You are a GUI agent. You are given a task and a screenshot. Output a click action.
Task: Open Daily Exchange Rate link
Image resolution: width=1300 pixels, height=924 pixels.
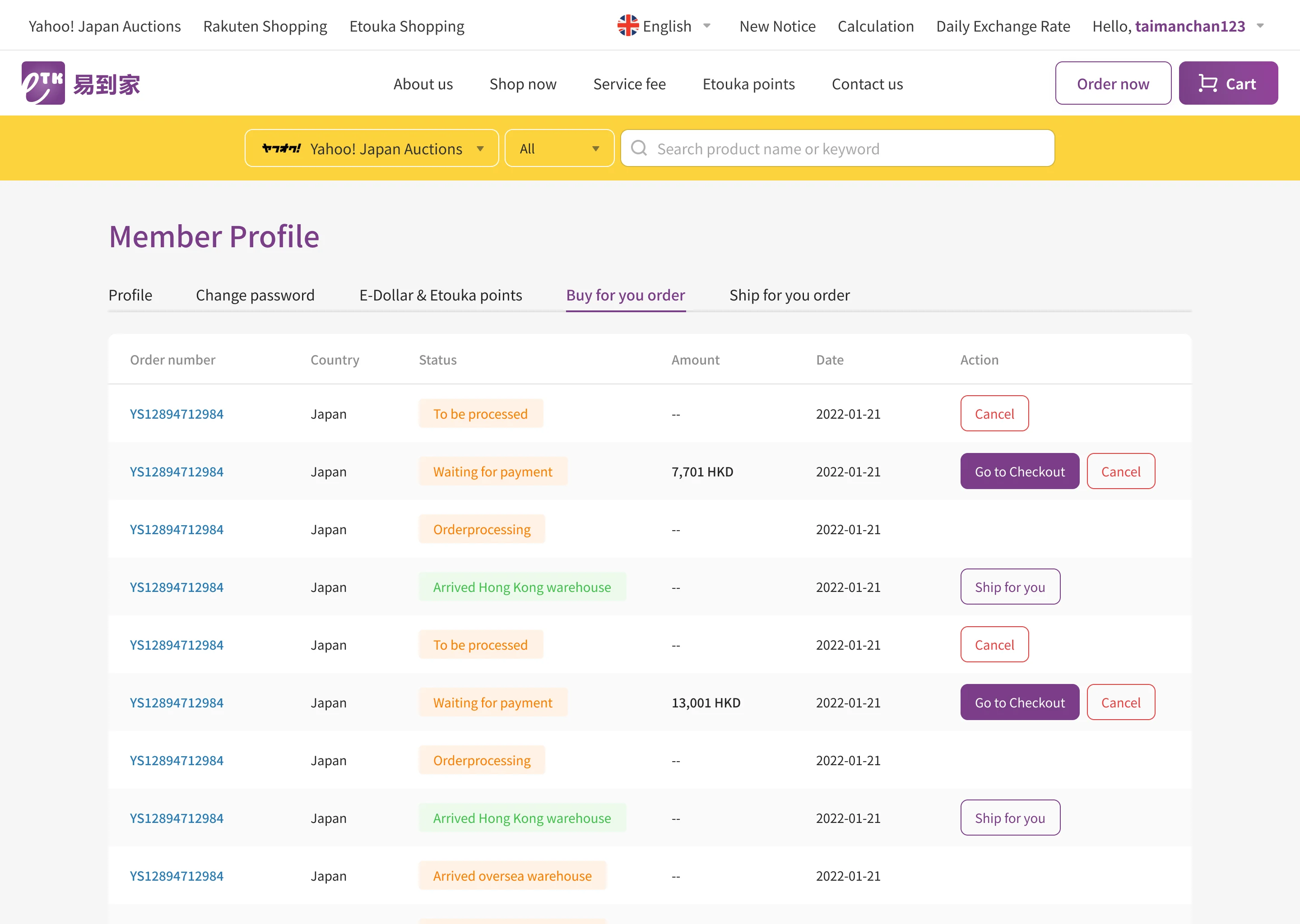[x=1003, y=26]
